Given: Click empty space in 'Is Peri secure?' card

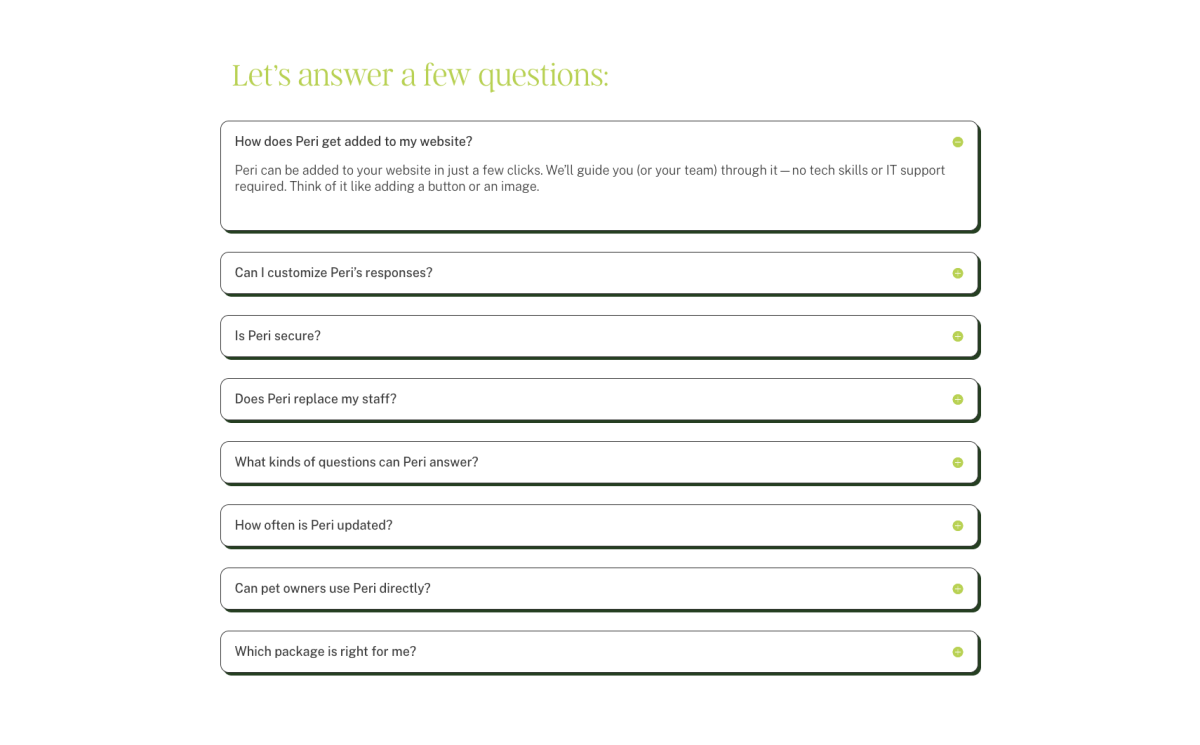Looking at the screenshot, I should tap(640, 336).
